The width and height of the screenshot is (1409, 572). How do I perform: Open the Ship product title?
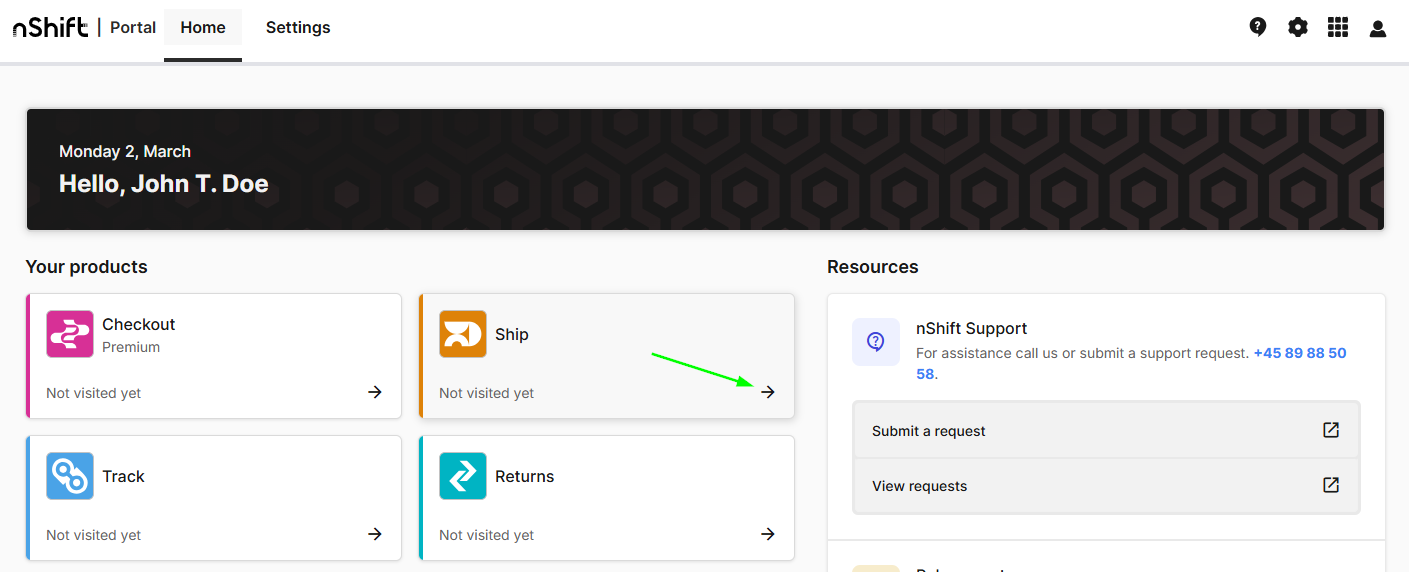(512, 334)
